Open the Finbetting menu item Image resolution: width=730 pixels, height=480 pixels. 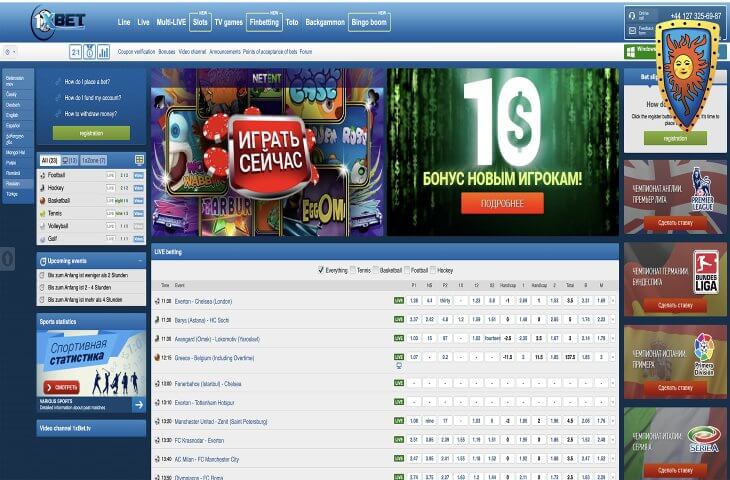264,22
